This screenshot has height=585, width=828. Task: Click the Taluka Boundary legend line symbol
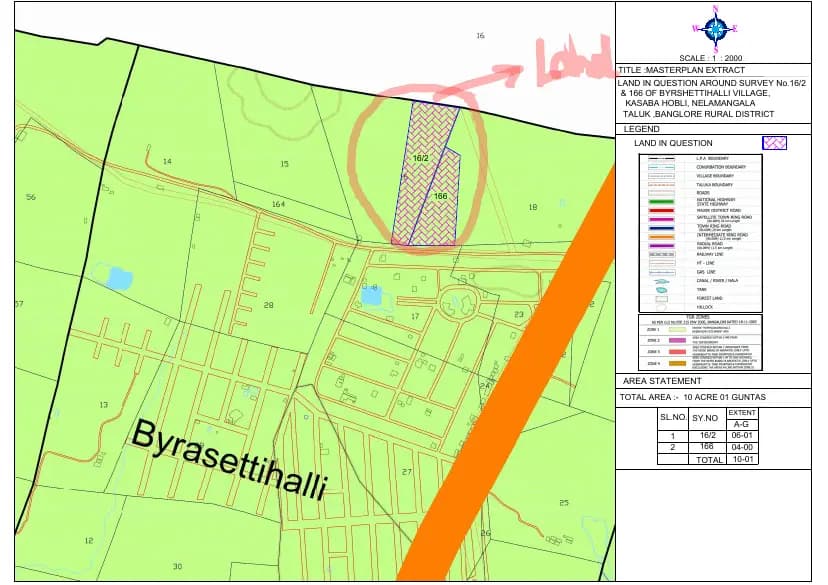click(662, 185)
